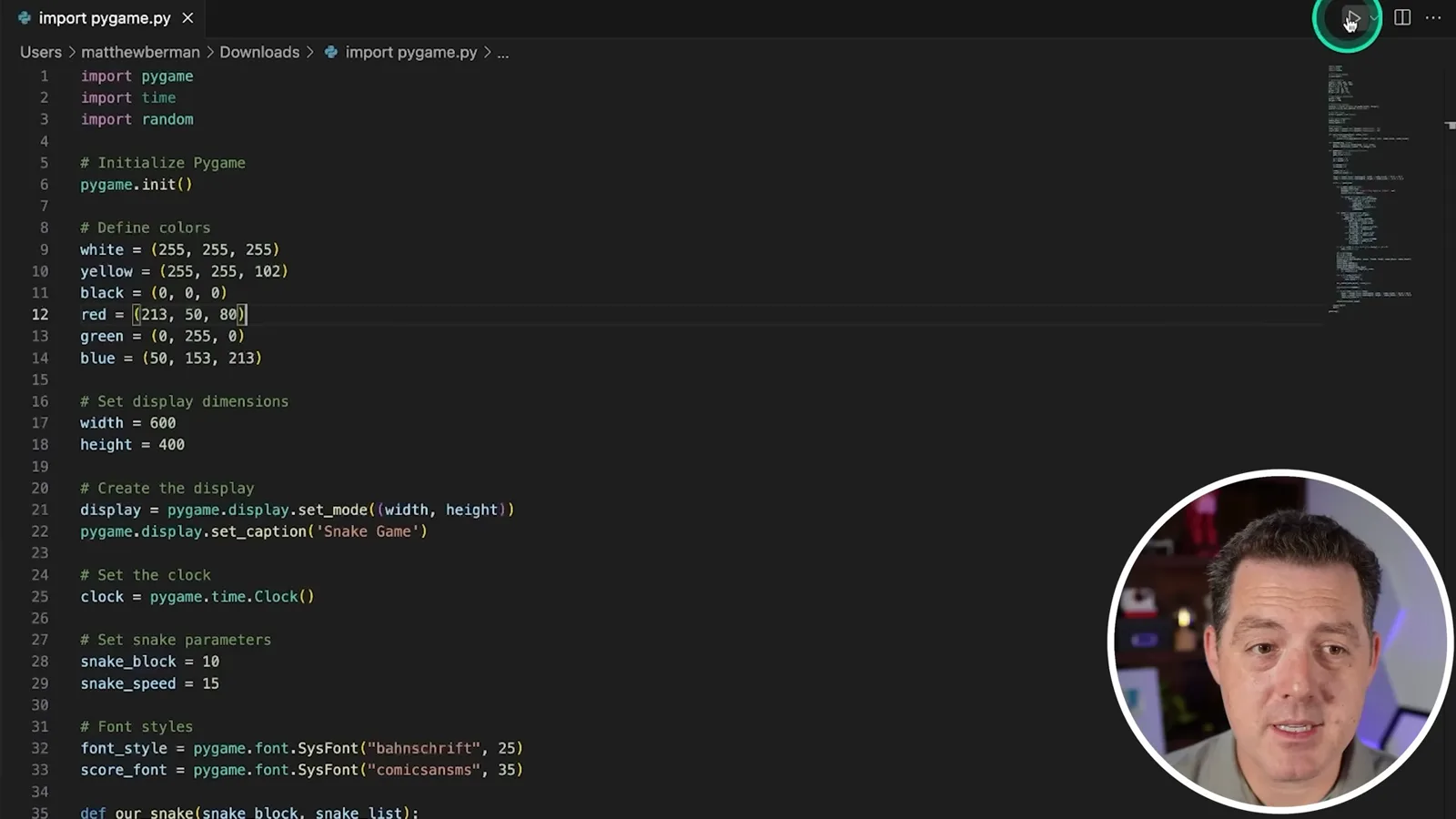Click the Python file icon in the tab
Viewport: 1456px width, 819px height.
(25, 18)
